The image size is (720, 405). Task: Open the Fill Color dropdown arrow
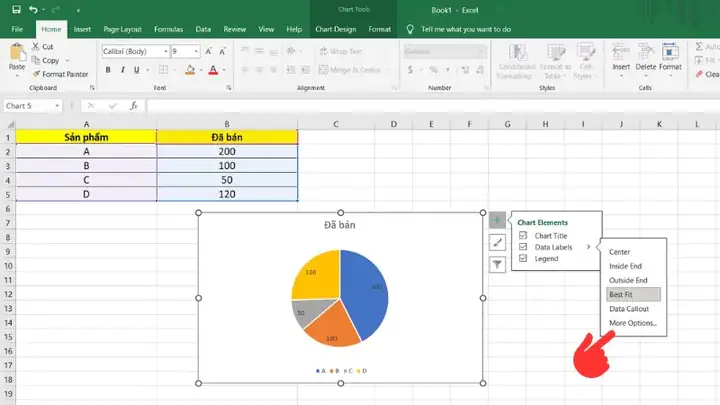pyautogui.click(x=201, y=70)
